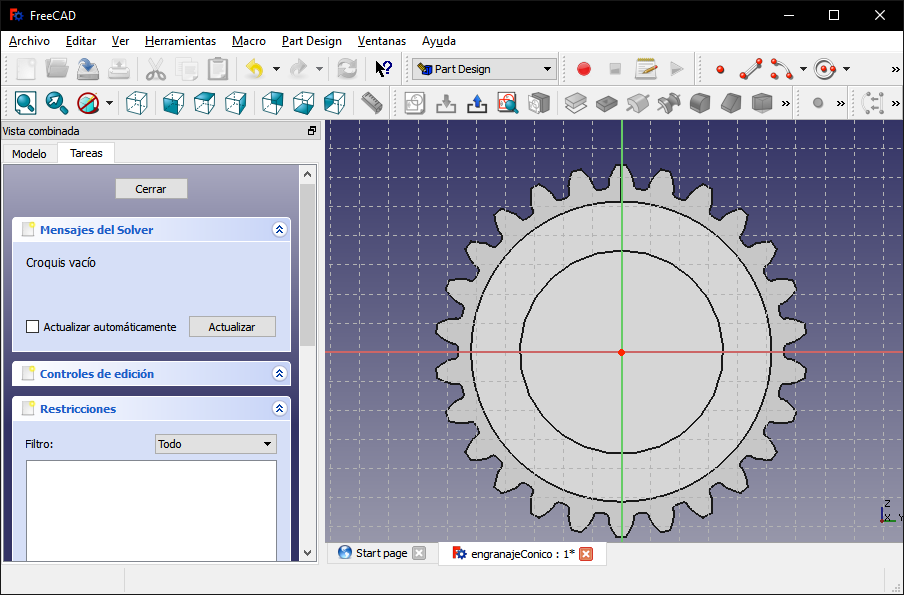Open the Herramientas menu
The width and height of the screenshot is (904, 595).
coord(180,41)
